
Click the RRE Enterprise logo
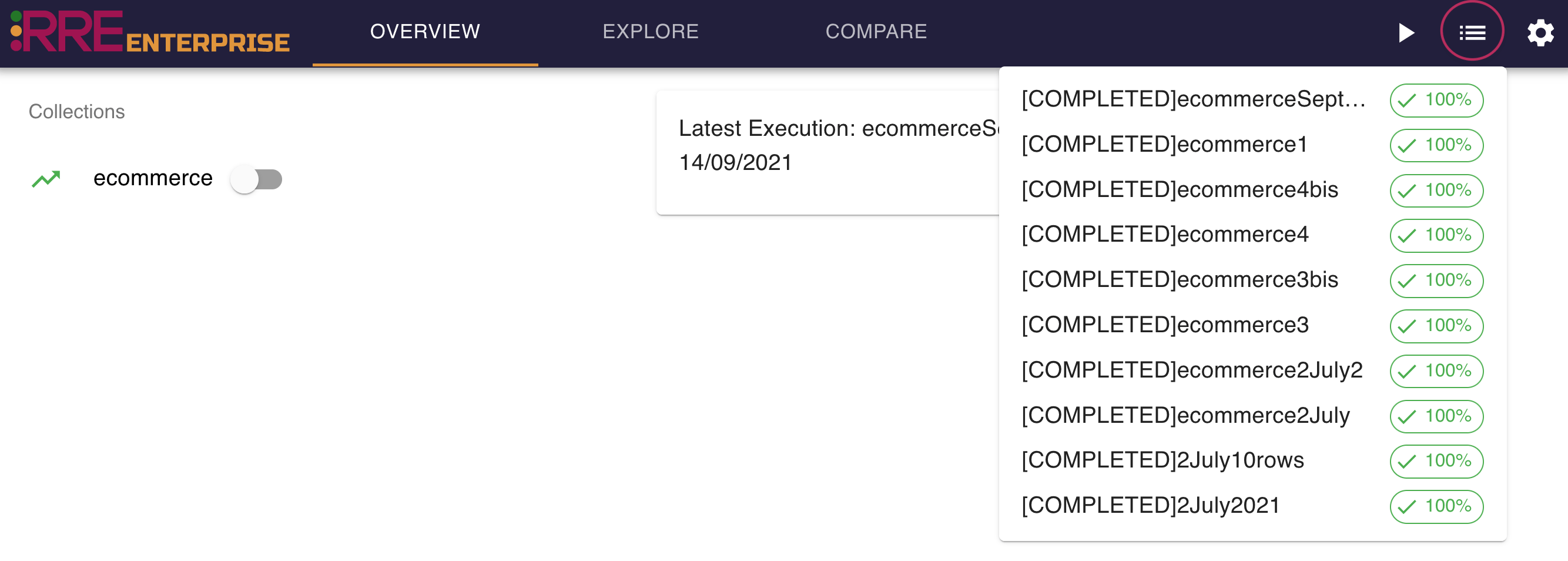click(x=150, y=32)
